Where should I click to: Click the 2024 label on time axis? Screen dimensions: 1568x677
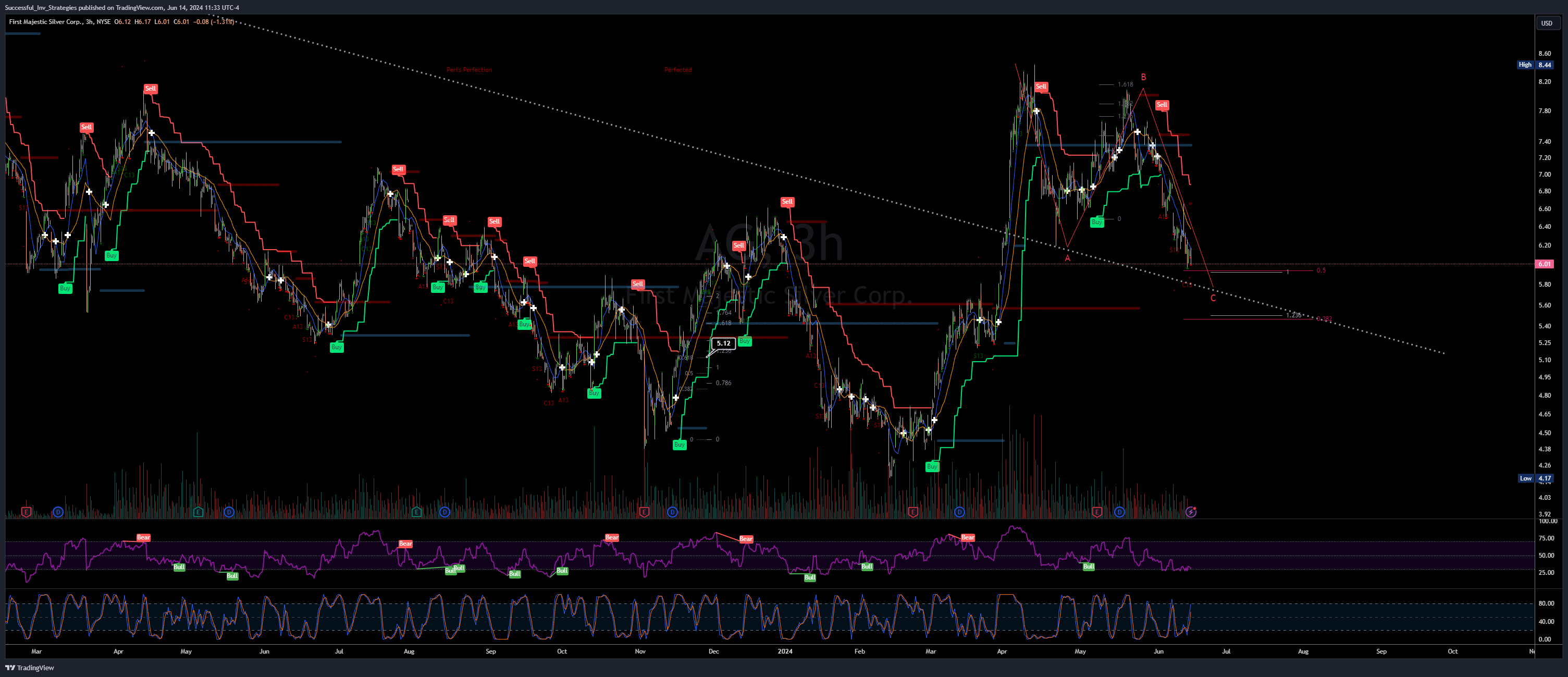pos(785,651)
